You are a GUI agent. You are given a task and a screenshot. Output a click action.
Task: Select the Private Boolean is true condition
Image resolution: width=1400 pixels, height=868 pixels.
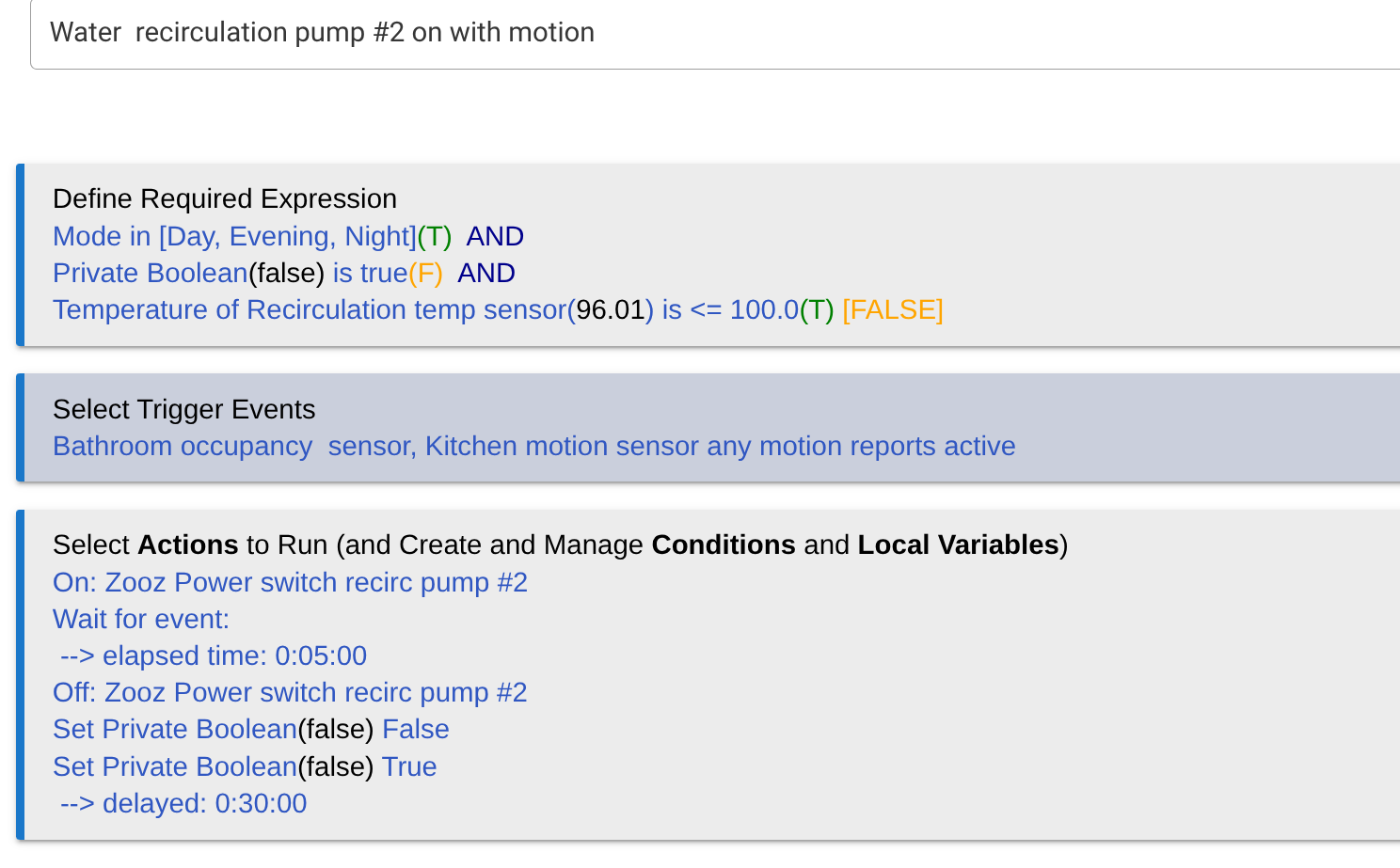click(x=230, y=273)
